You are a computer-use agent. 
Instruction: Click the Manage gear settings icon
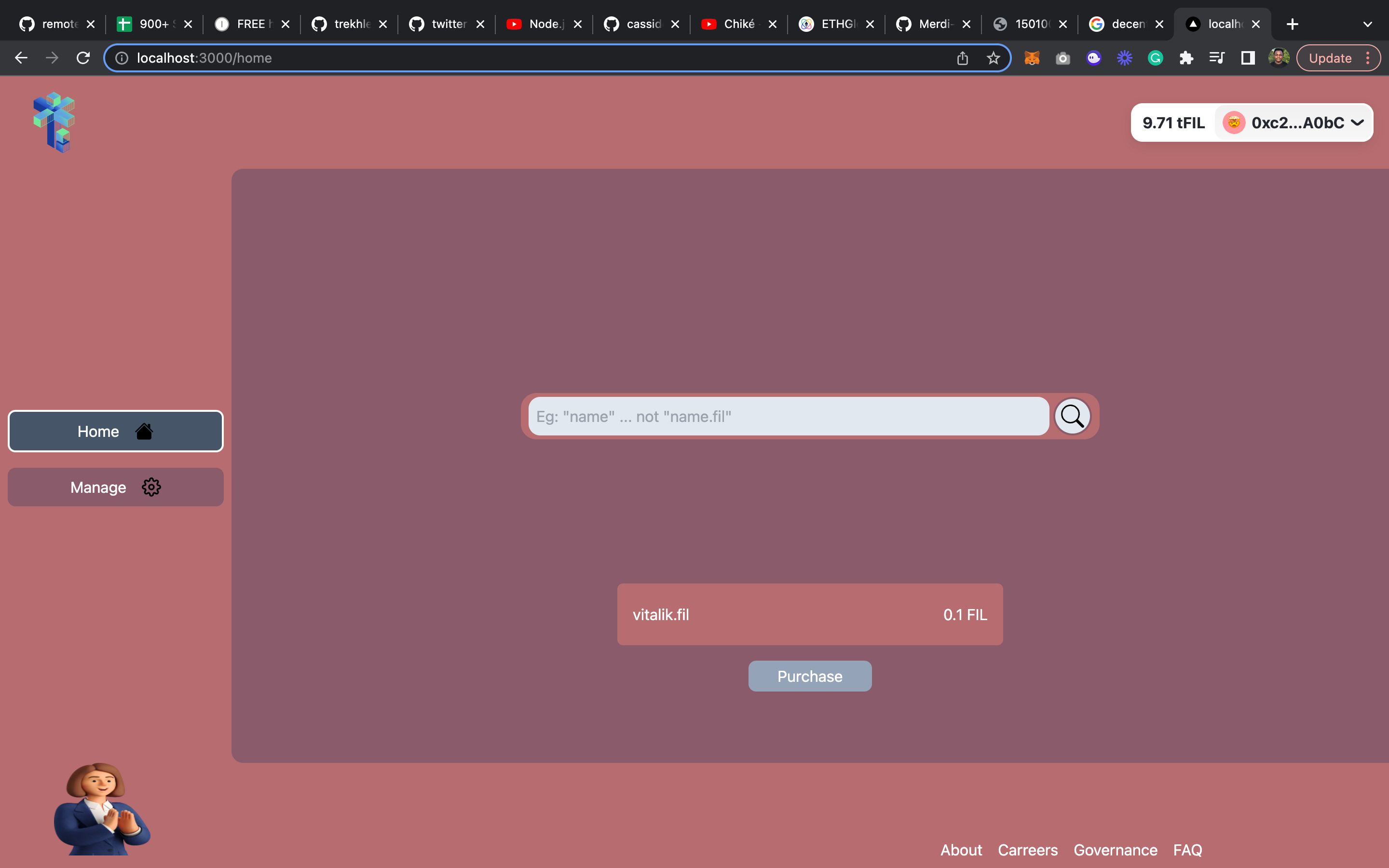pyautogui.click(x=151, y=487)
